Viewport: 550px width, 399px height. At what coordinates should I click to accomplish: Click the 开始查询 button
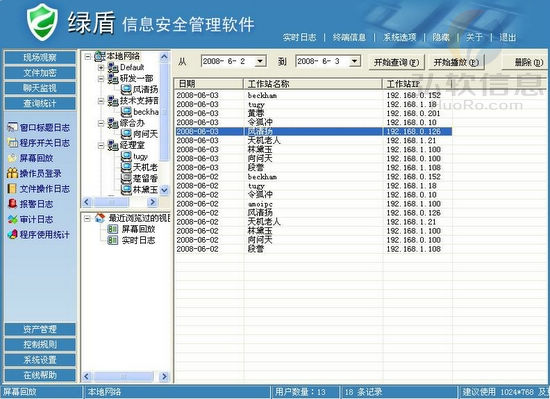click(x=396, y=62)
